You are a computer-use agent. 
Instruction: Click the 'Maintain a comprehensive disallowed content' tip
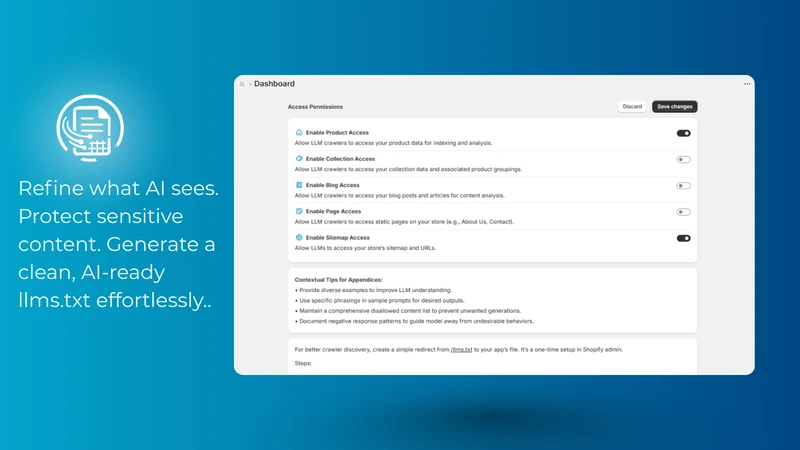(x=408, y=311)
